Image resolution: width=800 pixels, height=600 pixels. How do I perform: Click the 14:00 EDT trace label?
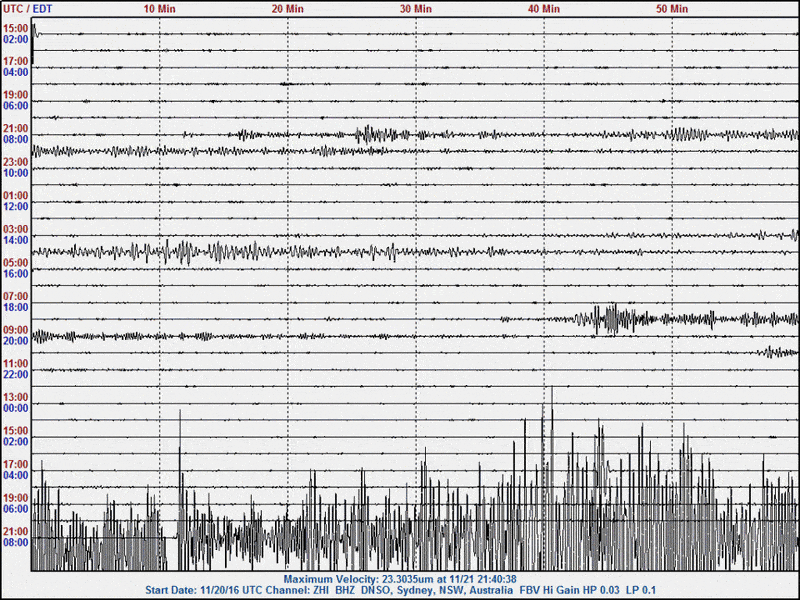click(x=15, y=241)
